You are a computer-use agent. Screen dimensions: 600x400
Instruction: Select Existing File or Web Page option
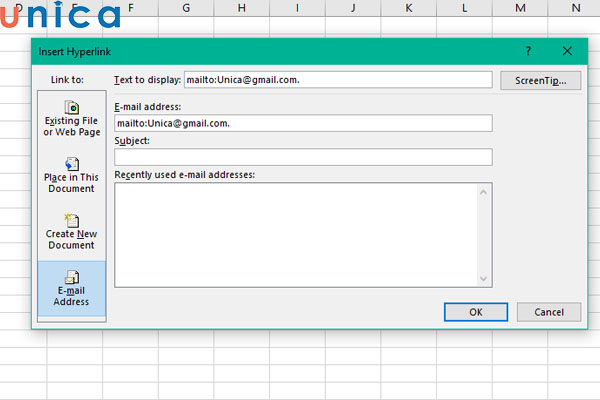72,119
